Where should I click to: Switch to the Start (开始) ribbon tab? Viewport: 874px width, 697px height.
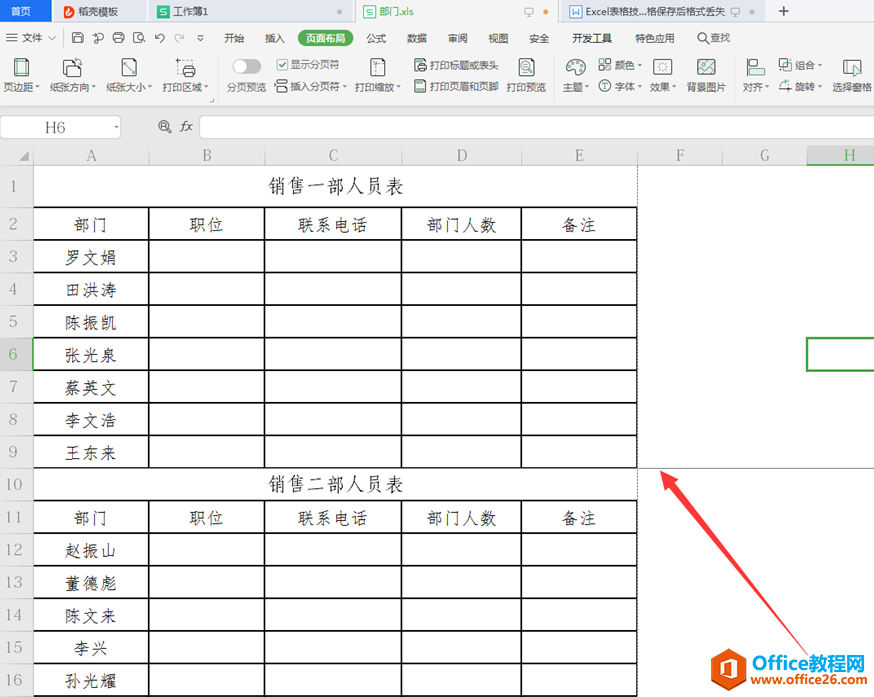(234, 38)
